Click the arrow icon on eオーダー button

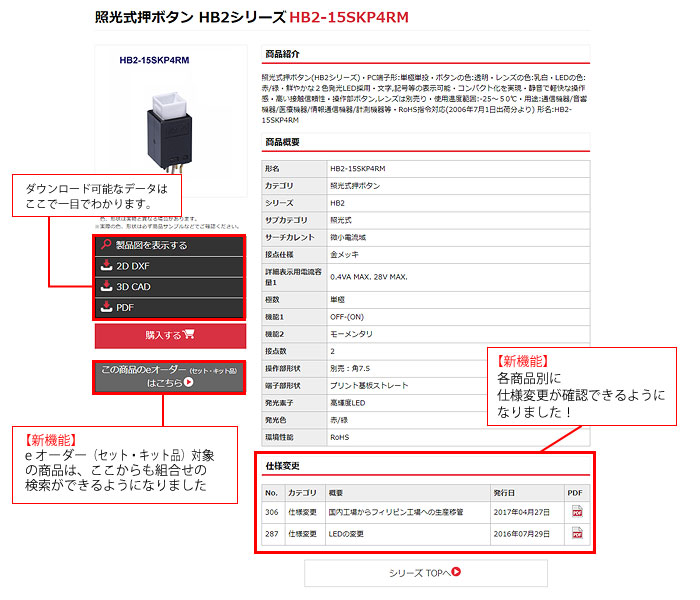[188, 382]
